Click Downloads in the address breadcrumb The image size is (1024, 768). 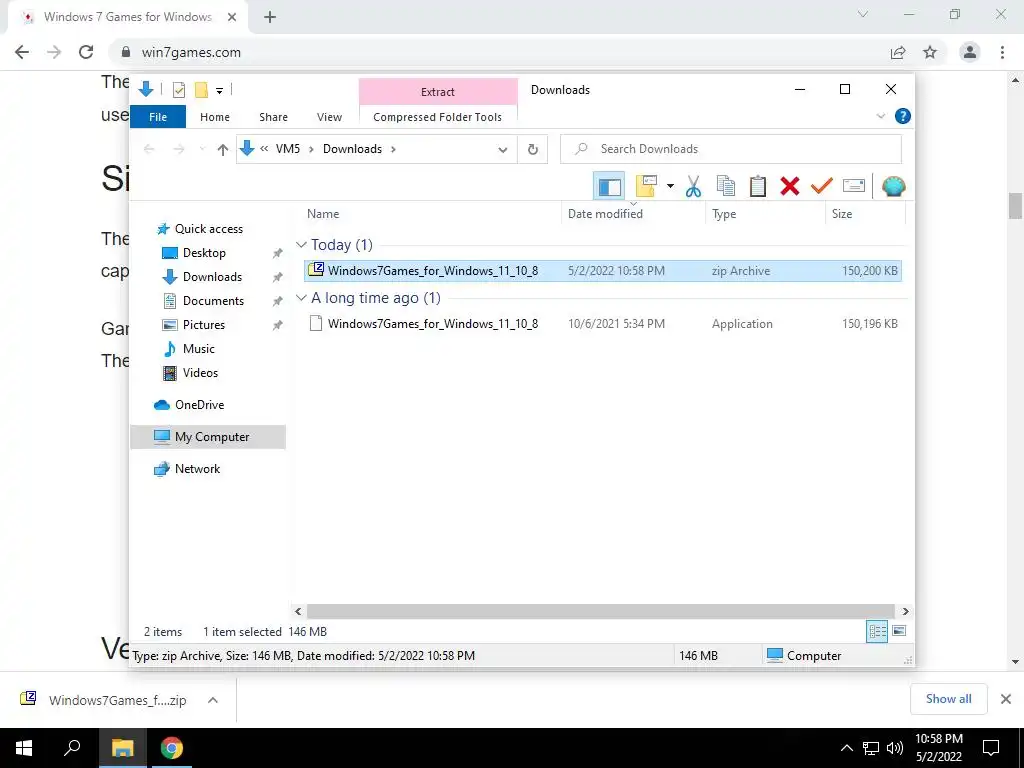coord(352,149)
